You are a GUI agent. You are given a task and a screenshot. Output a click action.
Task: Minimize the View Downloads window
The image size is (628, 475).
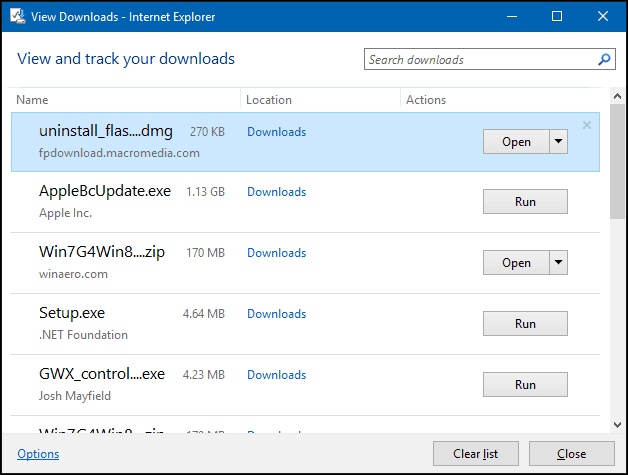(x=512, y=16)
